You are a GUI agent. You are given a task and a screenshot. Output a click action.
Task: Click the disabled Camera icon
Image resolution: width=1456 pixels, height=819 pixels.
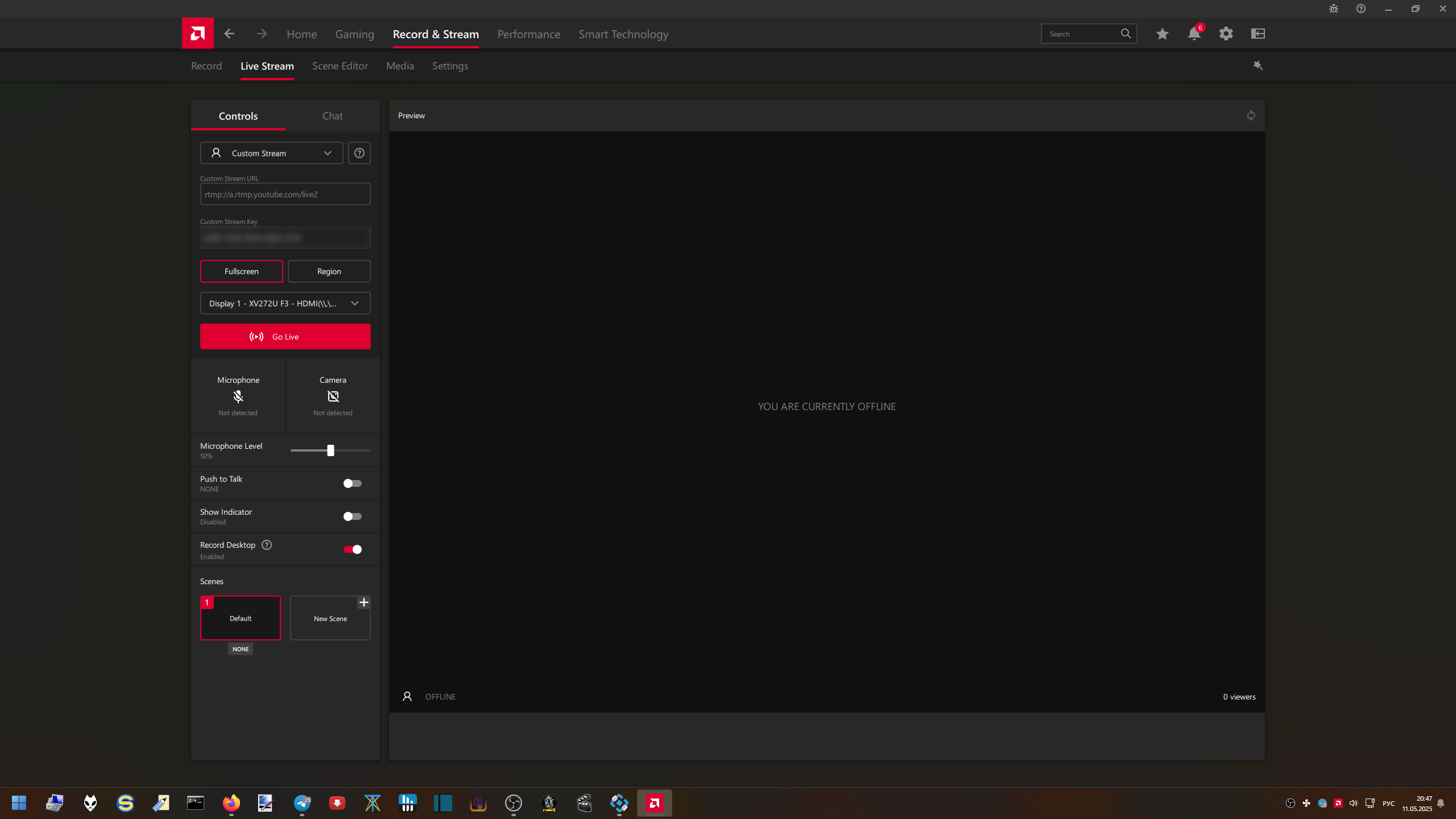[333, 396]
